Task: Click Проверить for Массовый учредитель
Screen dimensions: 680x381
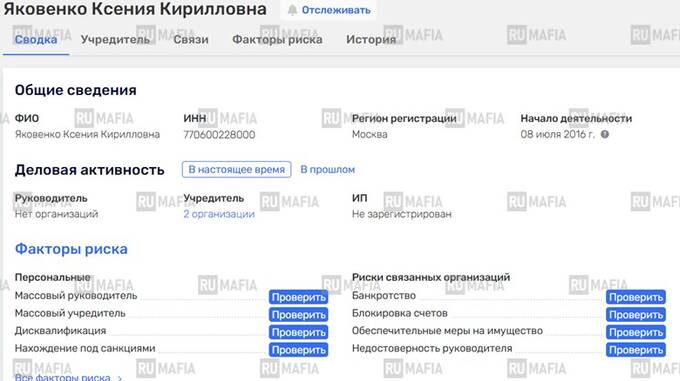Action: 298,315
